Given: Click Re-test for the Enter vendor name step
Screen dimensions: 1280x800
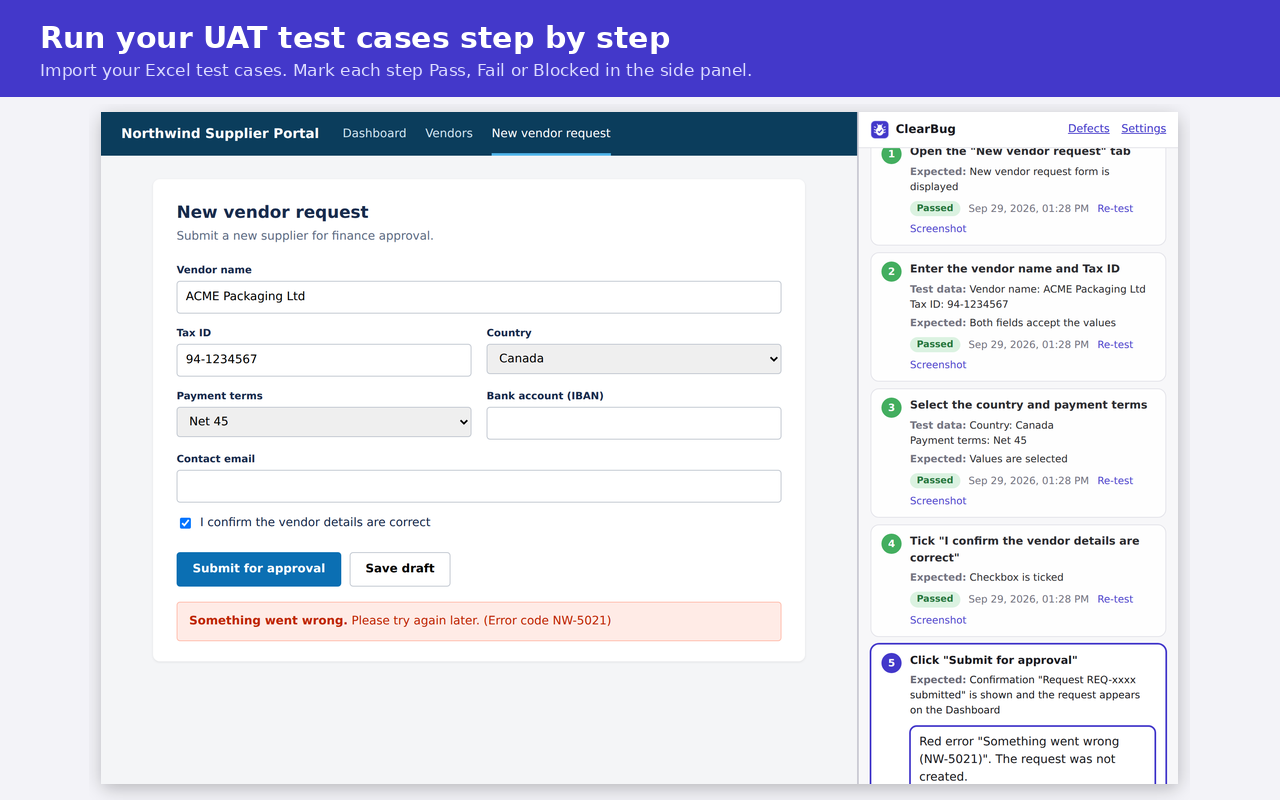Looking at the screenshot, I should click(1115, 344).
